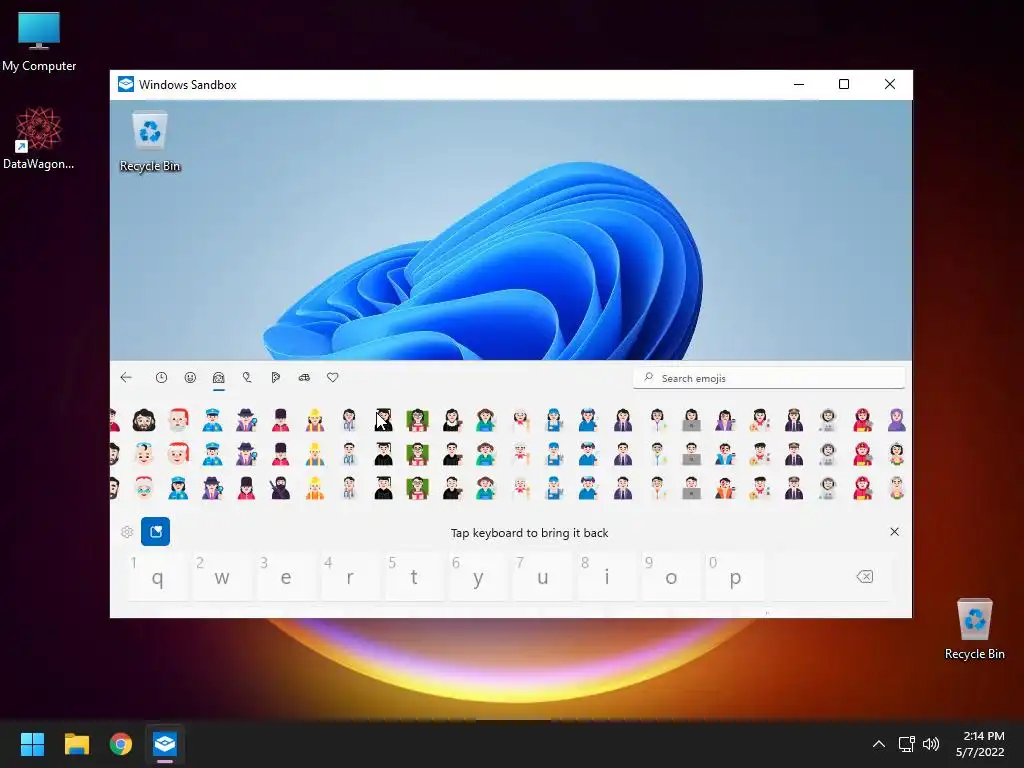The height and width of the screenshot is (768, 1024).
Task: Tap the p key
Action: [735, 577]
